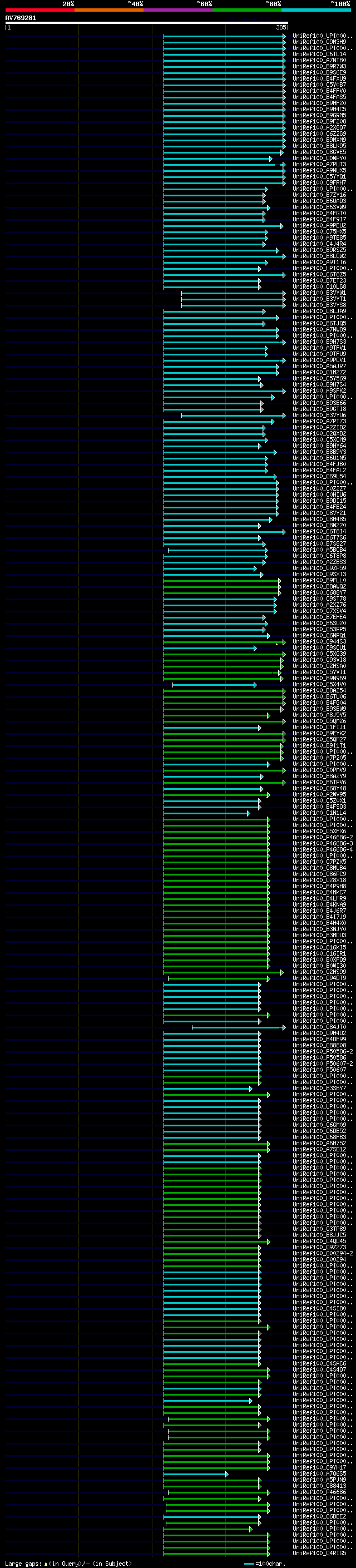Open hit UniRef100_B9R7W3
Screen dimensions: 356x1568
click(319, 66)
